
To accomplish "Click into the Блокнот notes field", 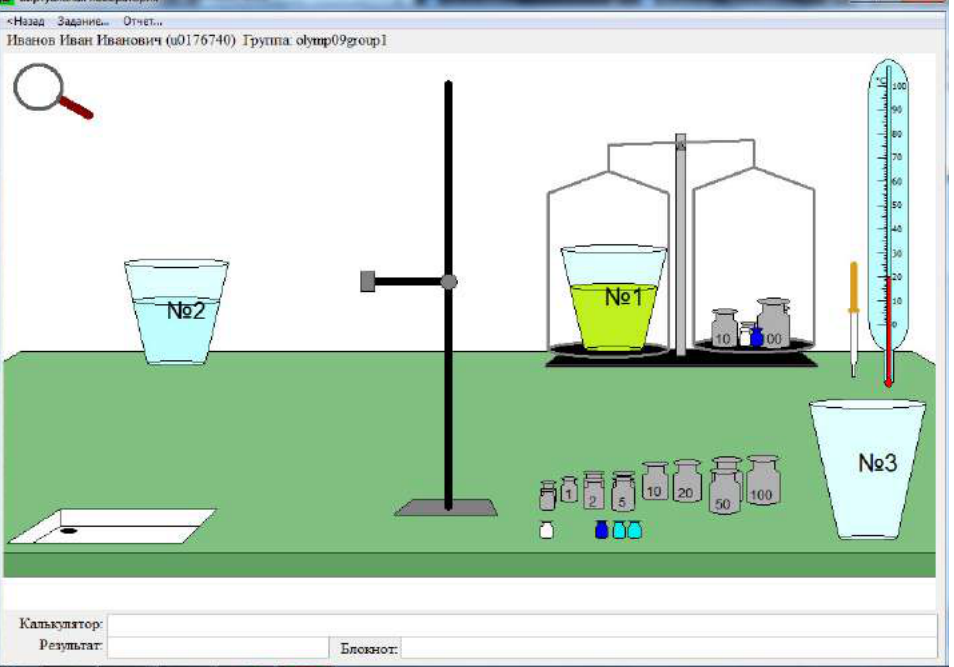I will coord(669,648).
